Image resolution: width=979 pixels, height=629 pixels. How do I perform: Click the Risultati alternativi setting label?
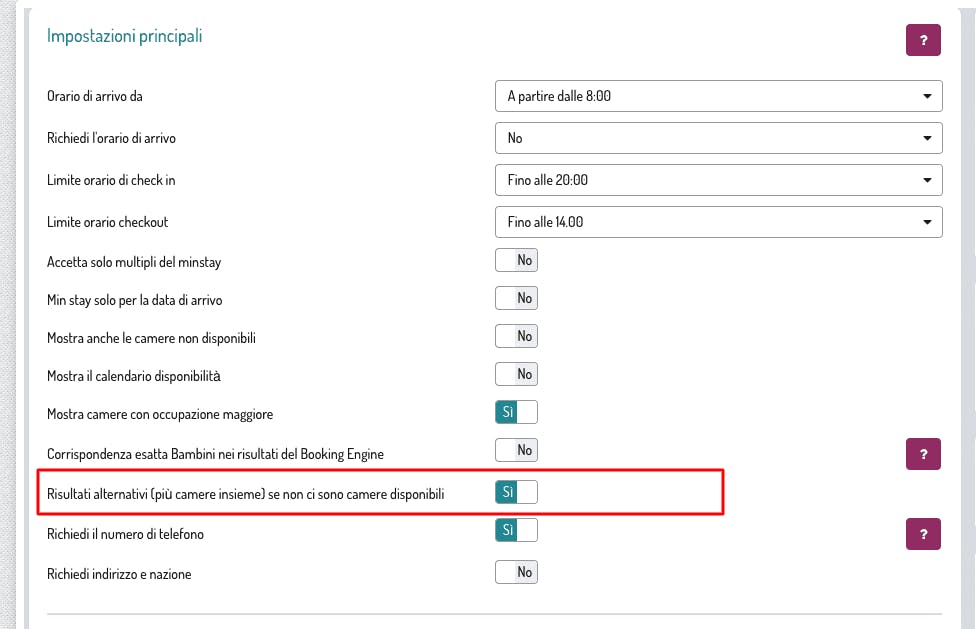point(245,494)
